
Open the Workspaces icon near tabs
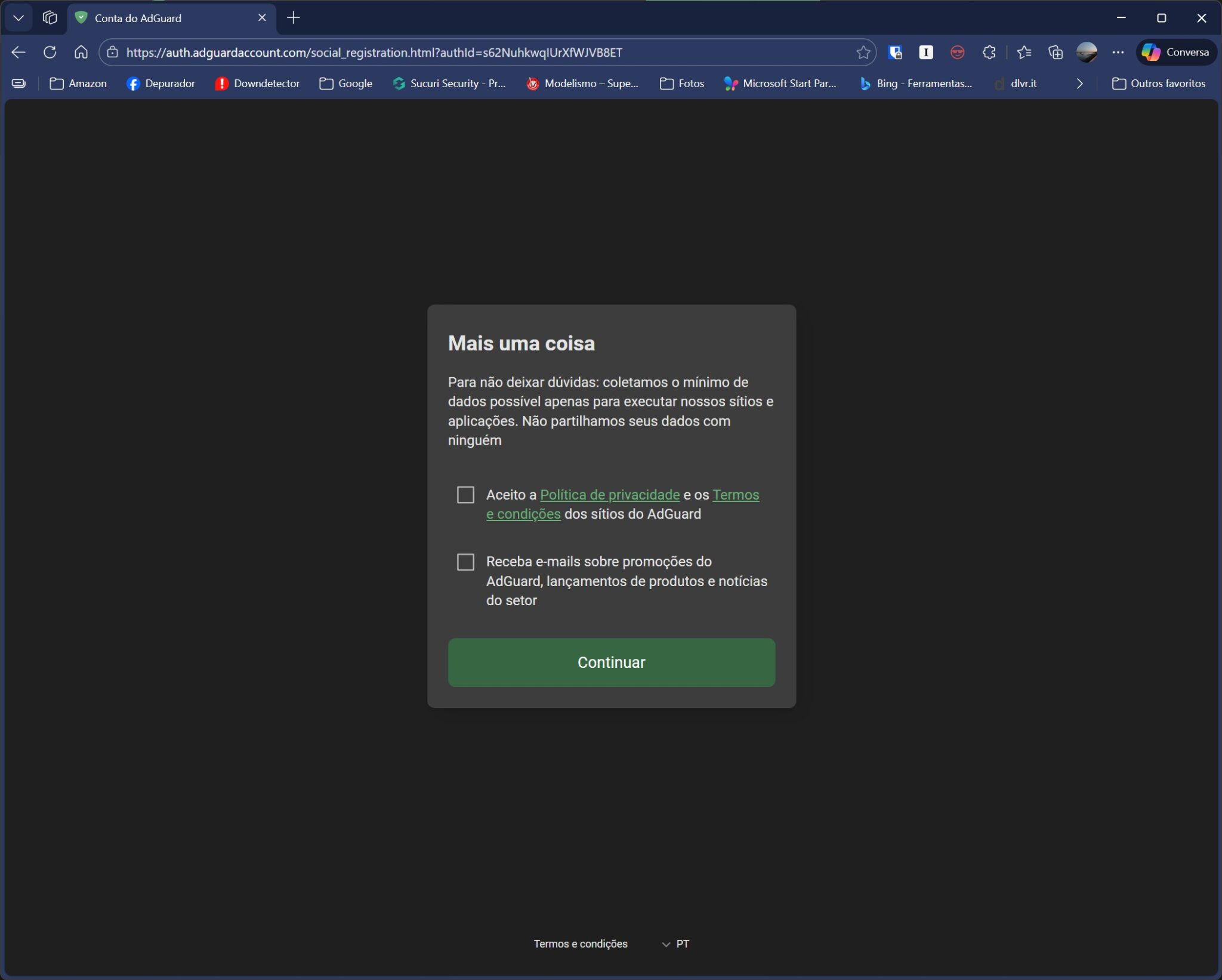[x=50, y=18]
